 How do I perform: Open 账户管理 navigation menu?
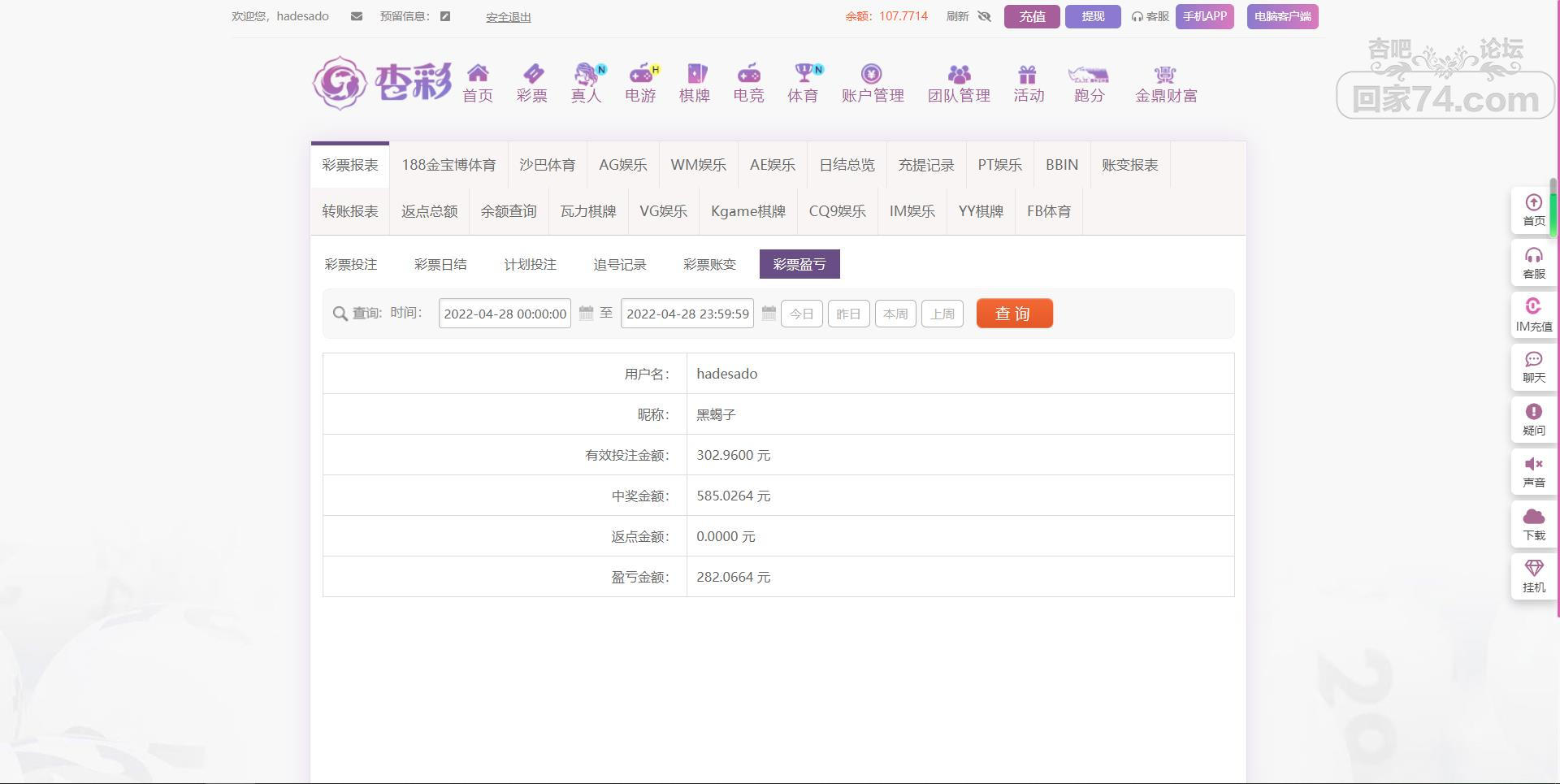(x=872, y=84)
